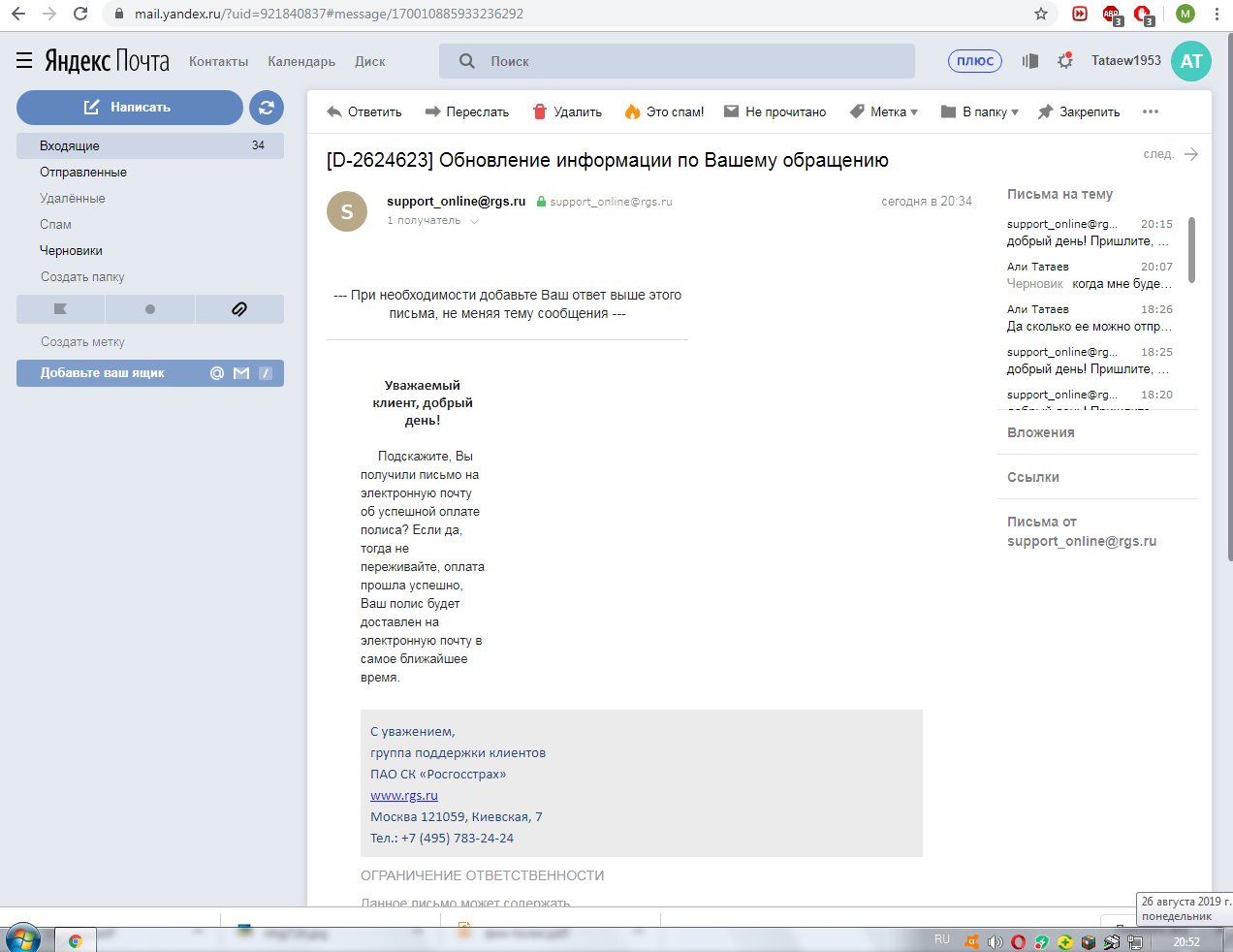Click Удалить to delete the message
The image size is (1233, 952).
(567, 111)
